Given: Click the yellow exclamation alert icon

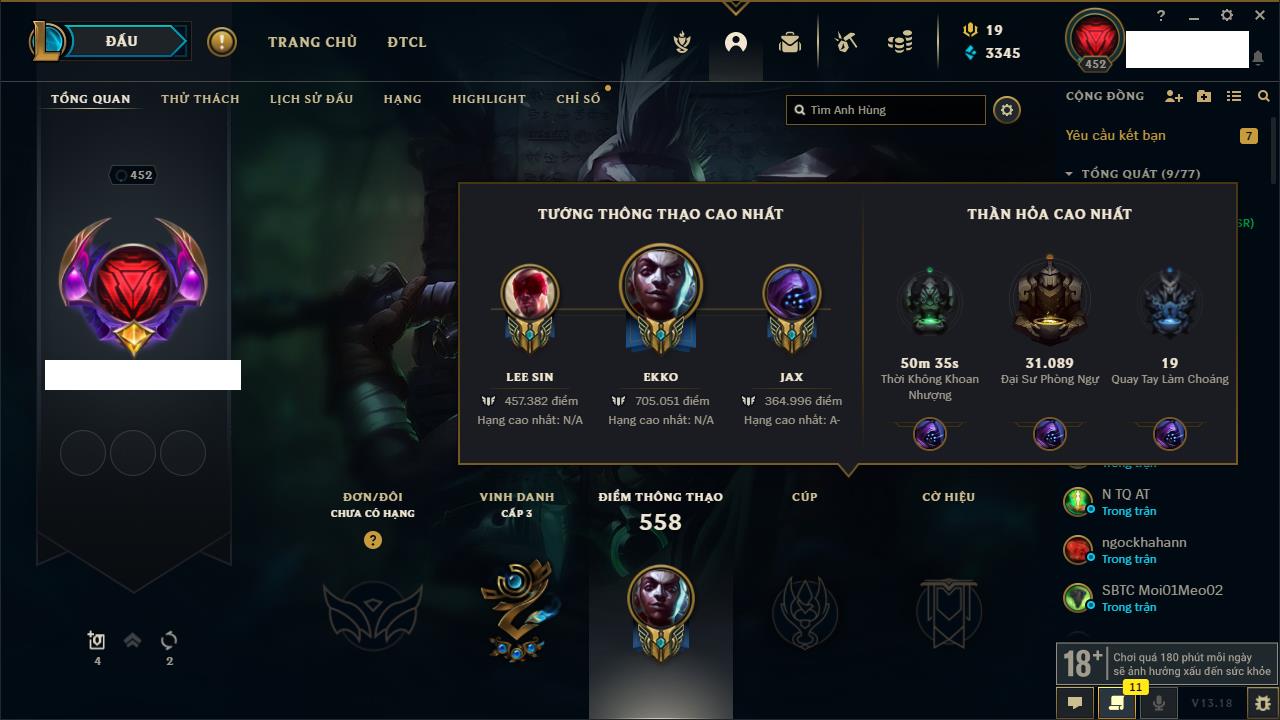Looking at the screenshot, I should (221, 42).
